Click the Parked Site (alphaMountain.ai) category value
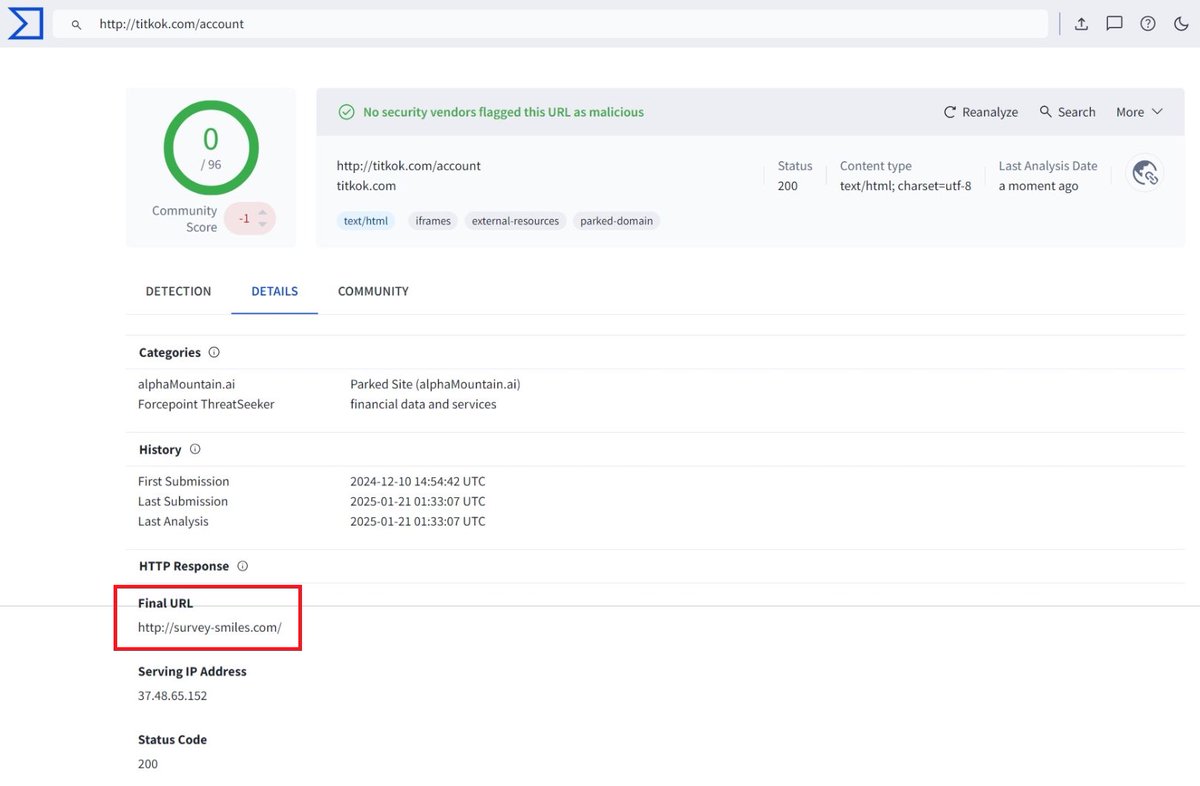The image size is (1200, 786). 435,384
